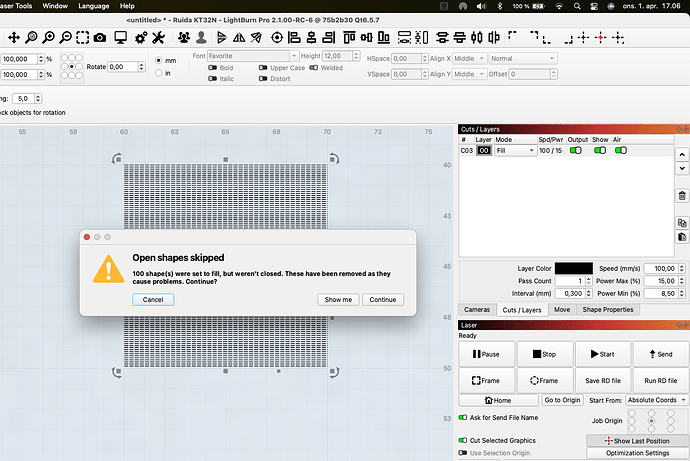
Task: Click the Pan view hand tool
Action: coord(14,37)
